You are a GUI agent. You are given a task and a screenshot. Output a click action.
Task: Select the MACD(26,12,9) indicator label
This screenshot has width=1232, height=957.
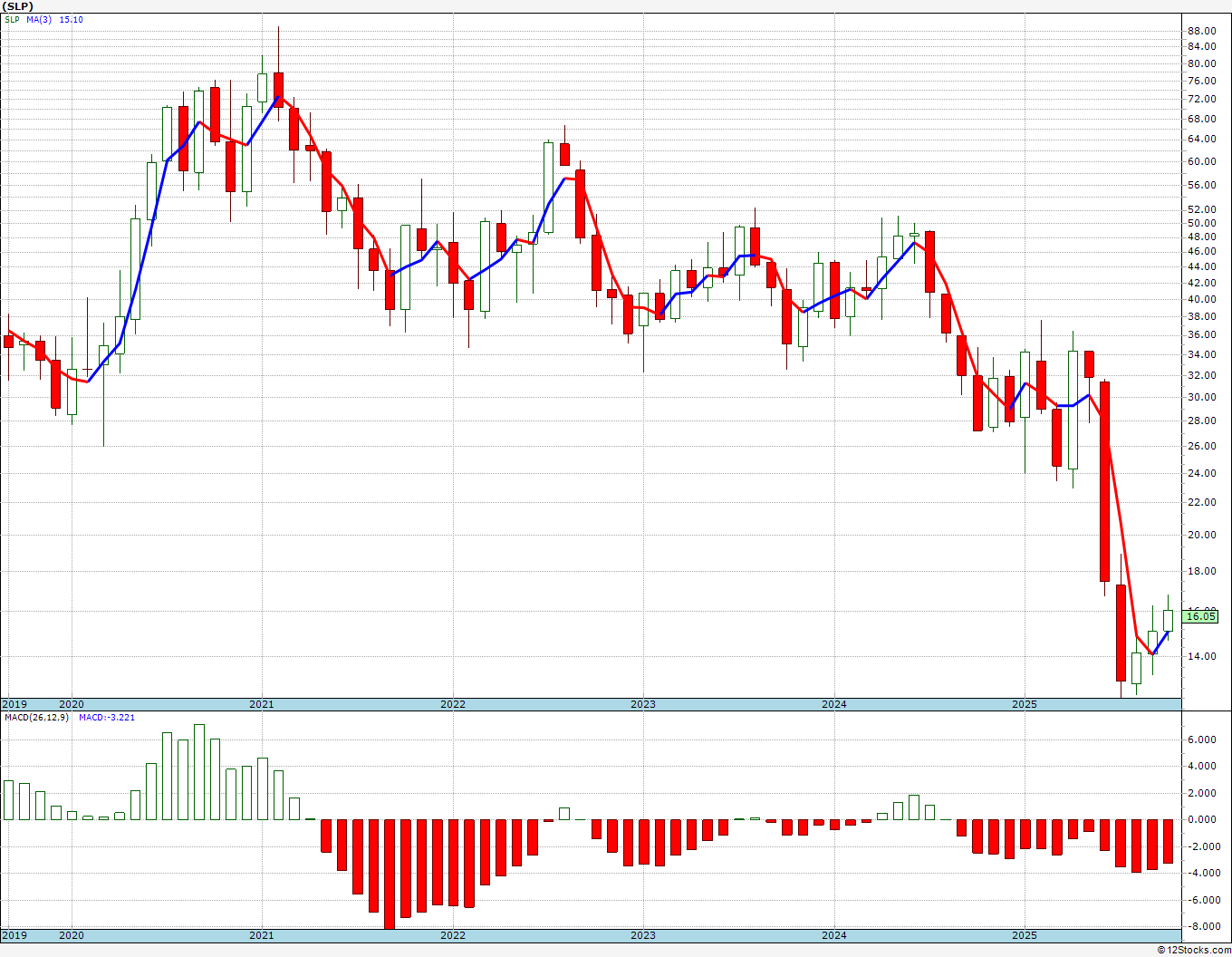pos(36,717)
